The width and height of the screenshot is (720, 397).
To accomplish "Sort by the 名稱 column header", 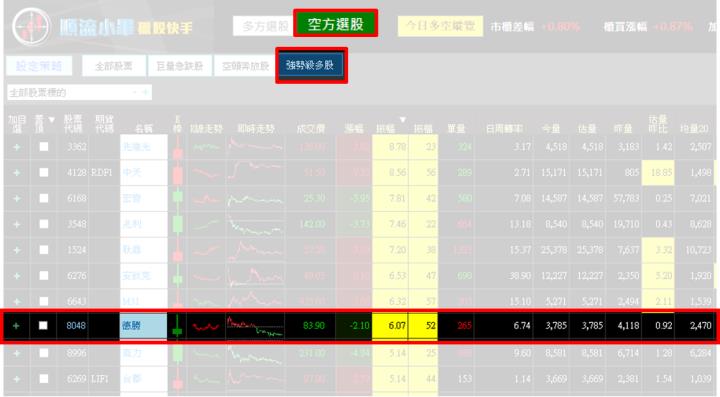I will tap(143, 129).
